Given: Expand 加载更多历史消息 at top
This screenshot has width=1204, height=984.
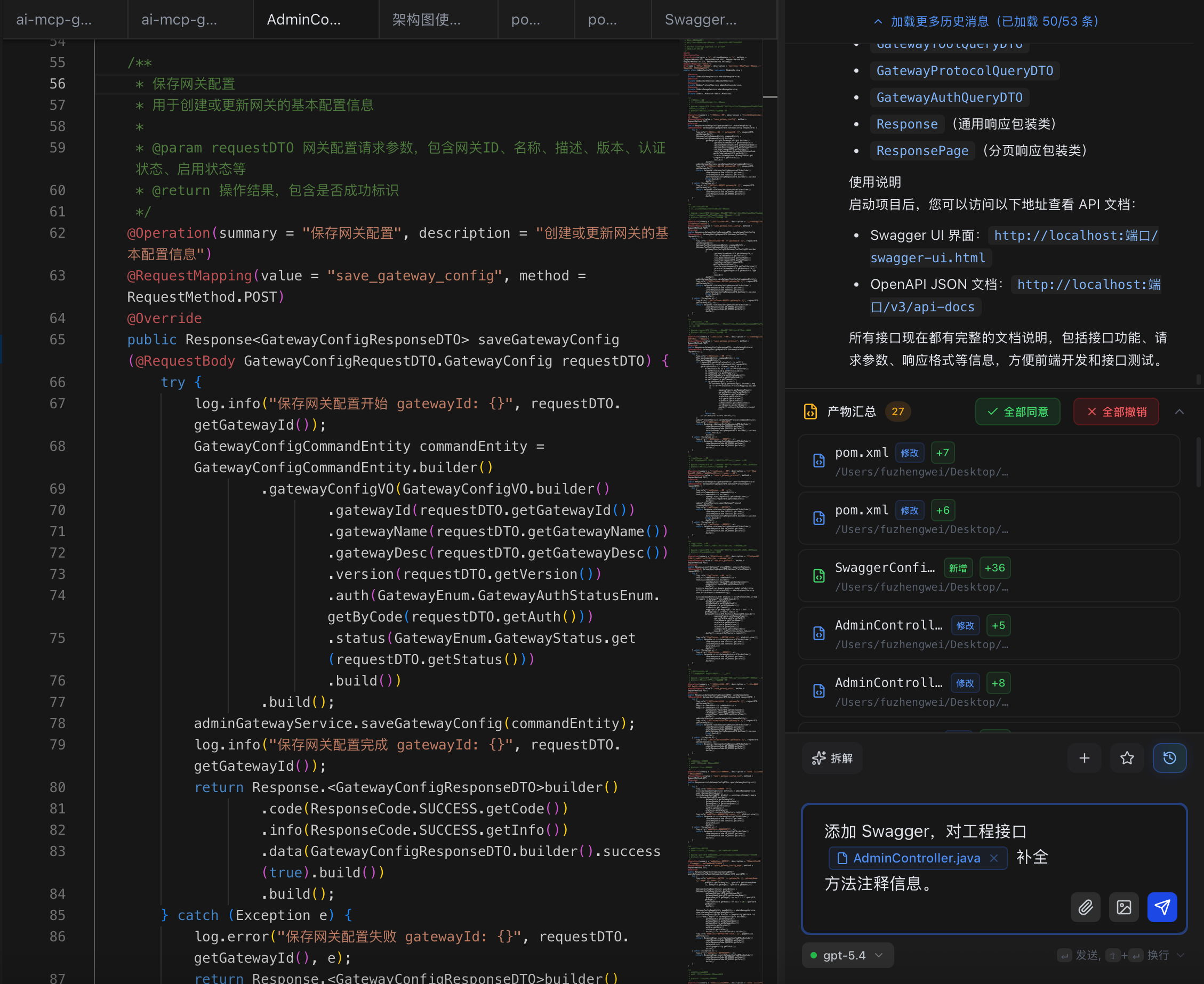Looking at the screenshot, I should point(988,21).
